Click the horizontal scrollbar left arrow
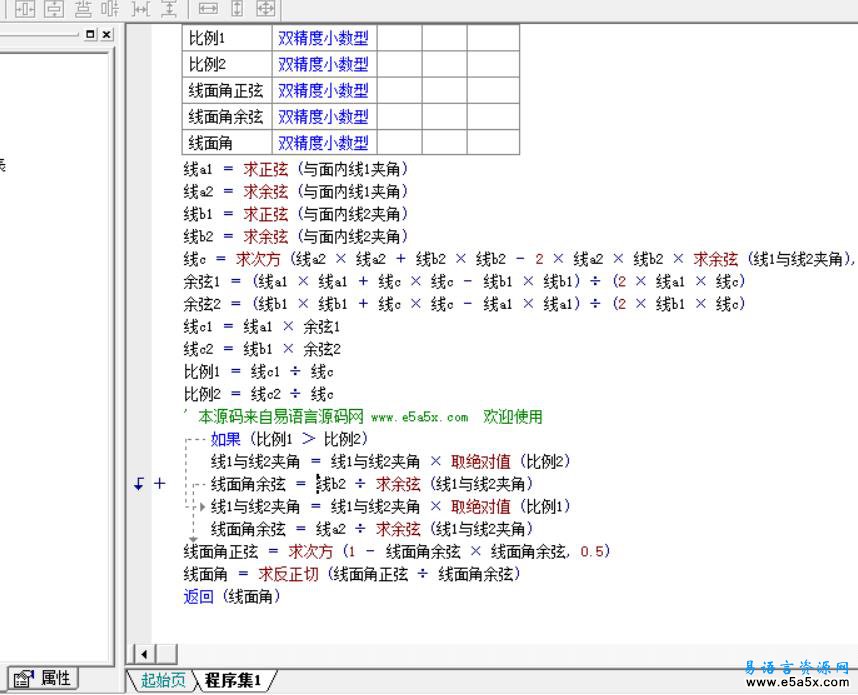 [143, 654]
